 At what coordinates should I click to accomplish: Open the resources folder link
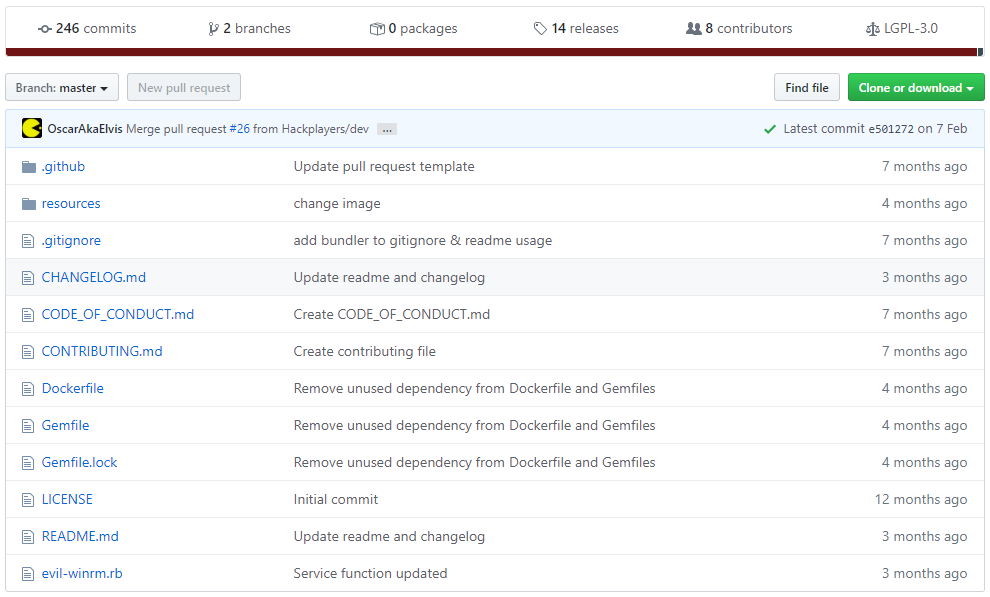71,204
